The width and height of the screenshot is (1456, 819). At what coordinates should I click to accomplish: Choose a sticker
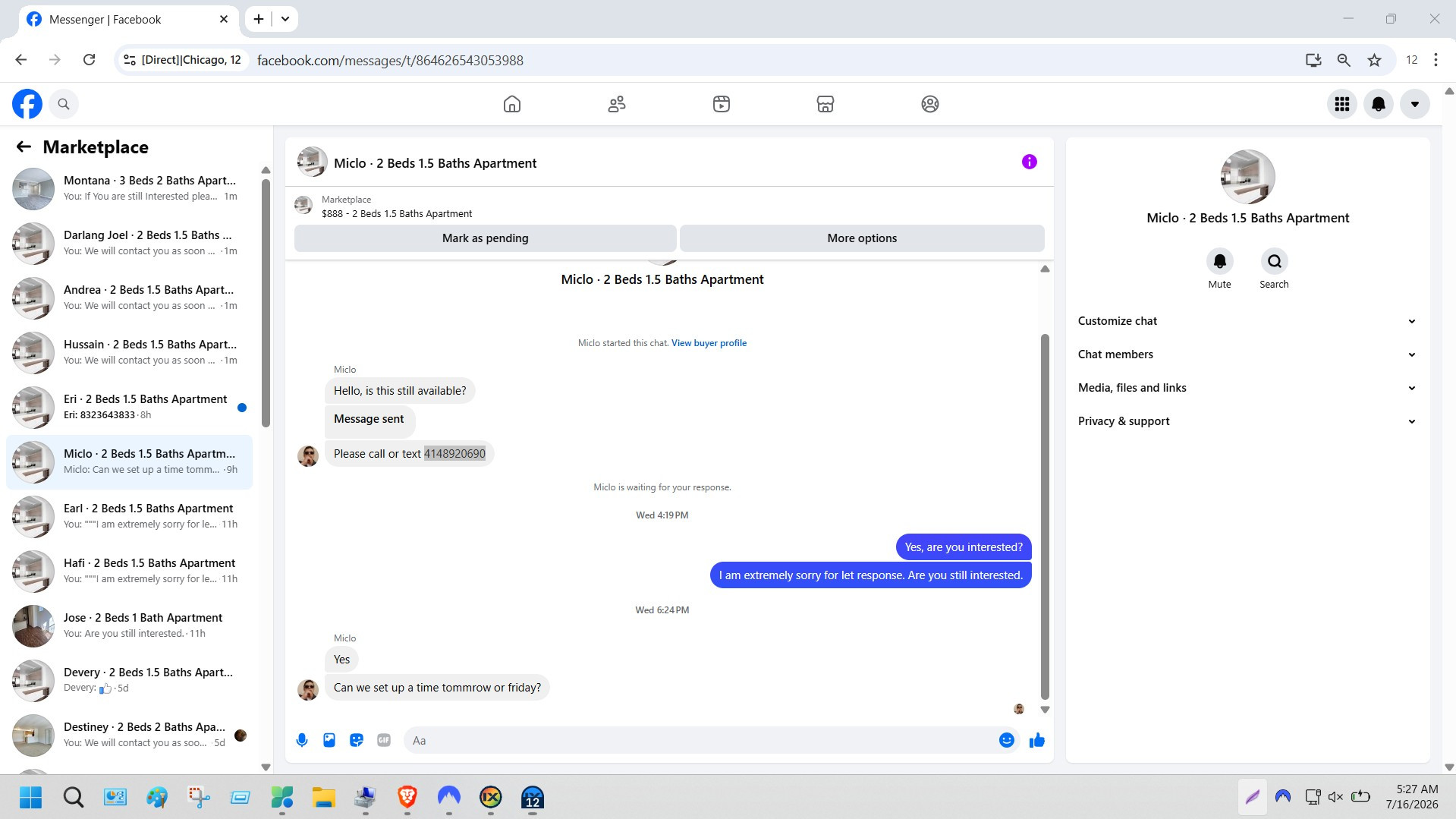(357, 740)
